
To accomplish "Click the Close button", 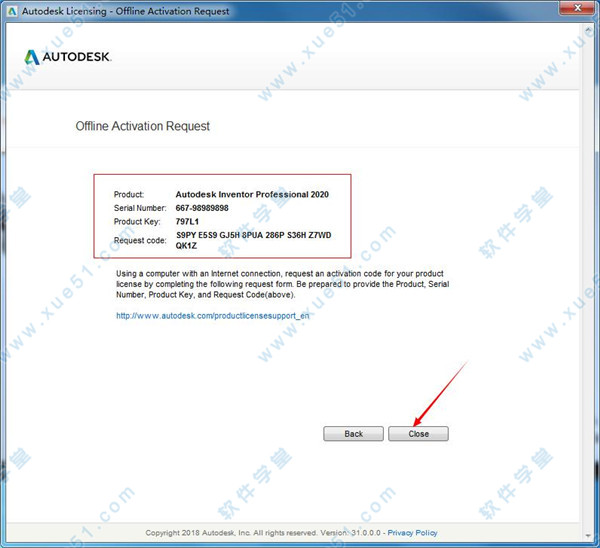I will coord(418,434).
